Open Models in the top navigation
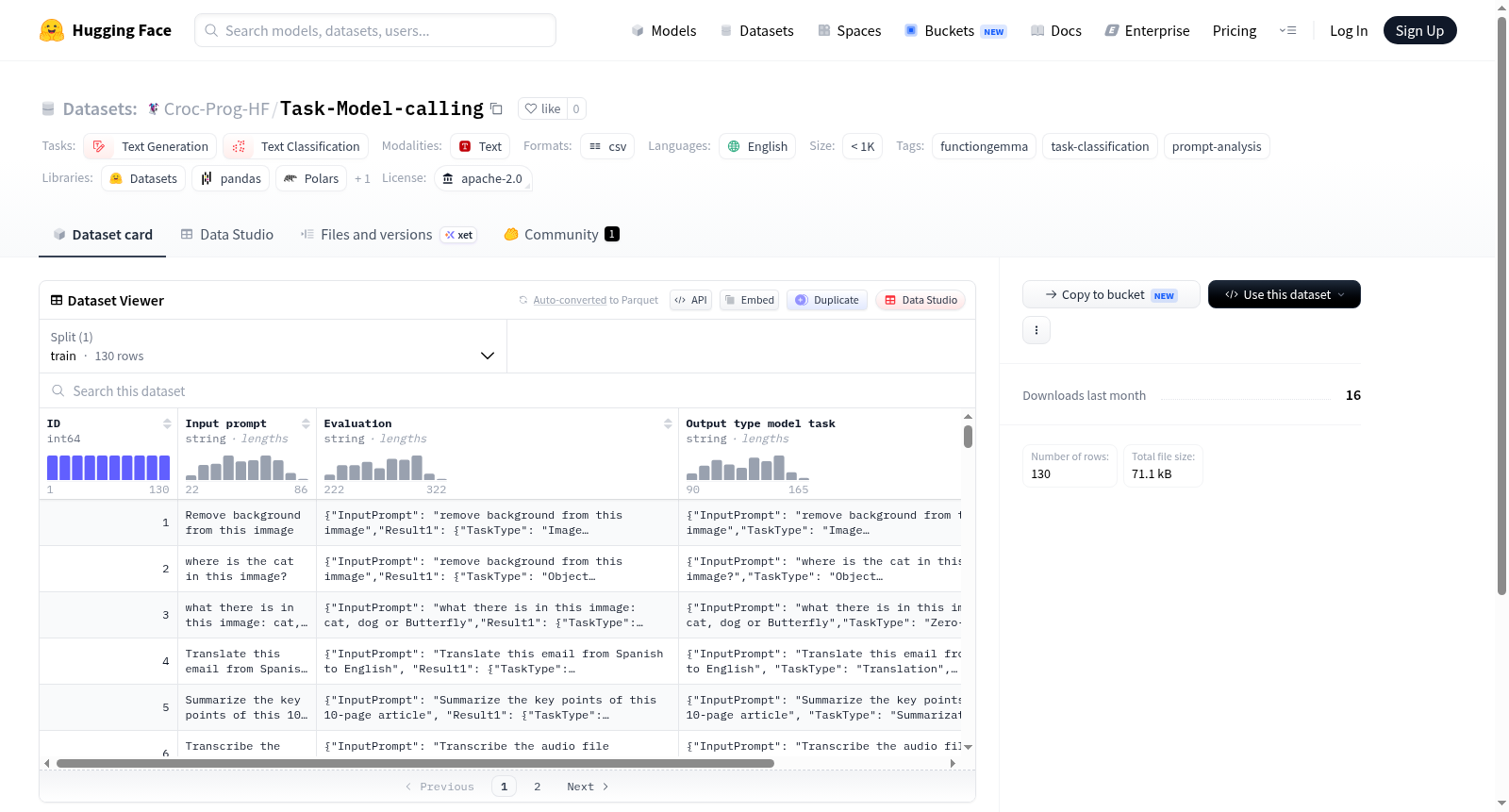Screen dimensions: 1509x812 click(664, 30)
